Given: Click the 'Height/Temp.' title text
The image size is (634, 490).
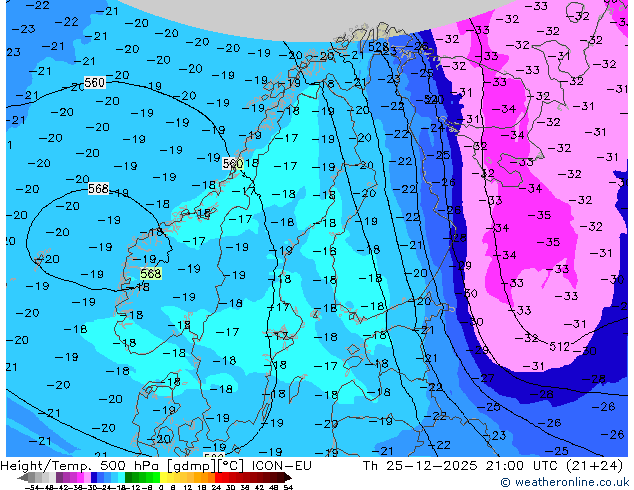Looking at the screenshot, I should 46,466.
